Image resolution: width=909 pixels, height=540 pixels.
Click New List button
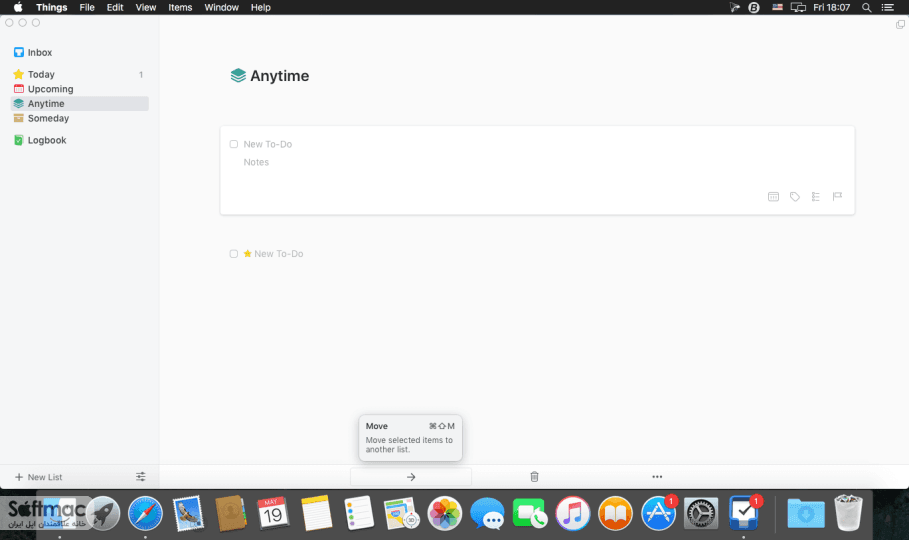coord(38,477)
